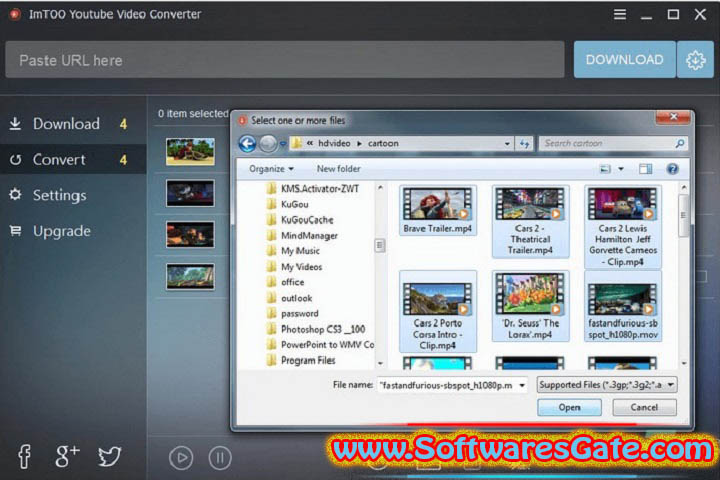Select hdvideo in the address path

[x=334, y=143]
